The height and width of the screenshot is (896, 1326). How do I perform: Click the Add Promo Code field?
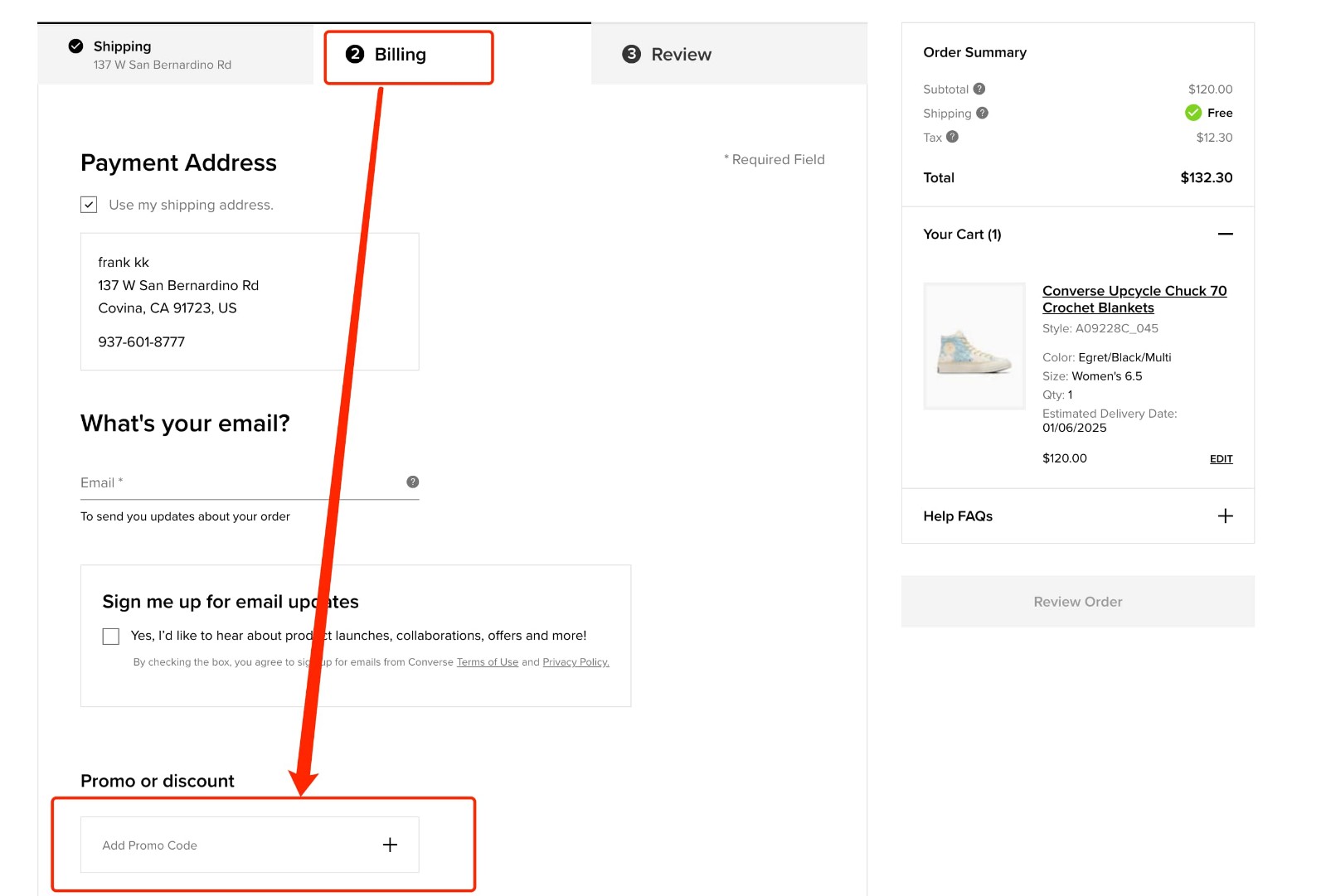250,845
